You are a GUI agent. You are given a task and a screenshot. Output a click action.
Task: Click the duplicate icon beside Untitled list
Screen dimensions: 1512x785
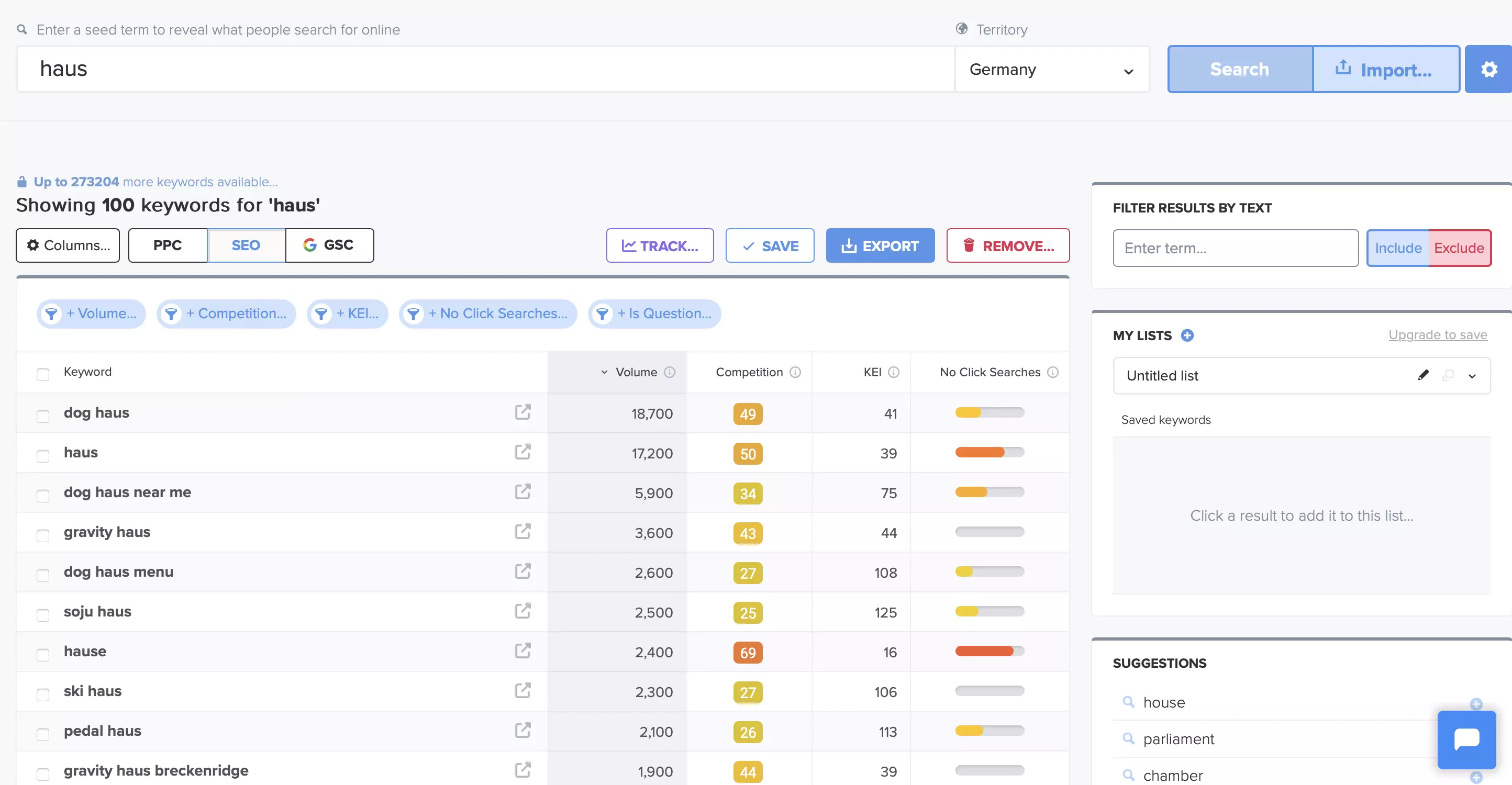point(1449,375)
